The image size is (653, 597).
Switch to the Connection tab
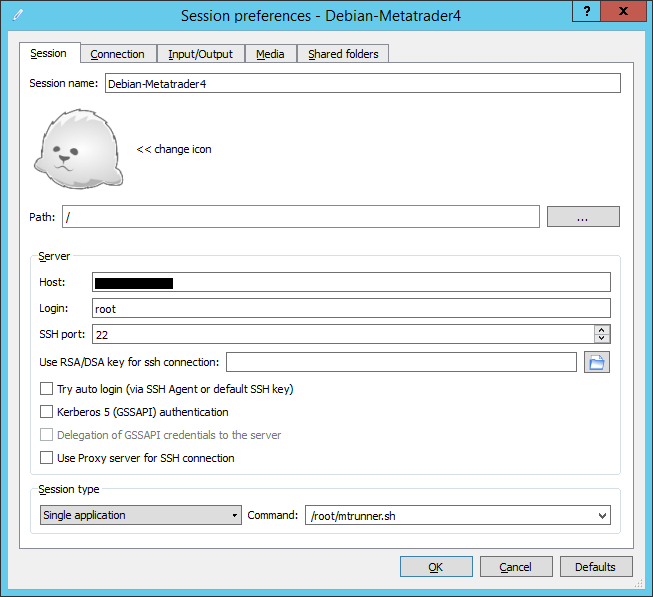pos(118,54)
